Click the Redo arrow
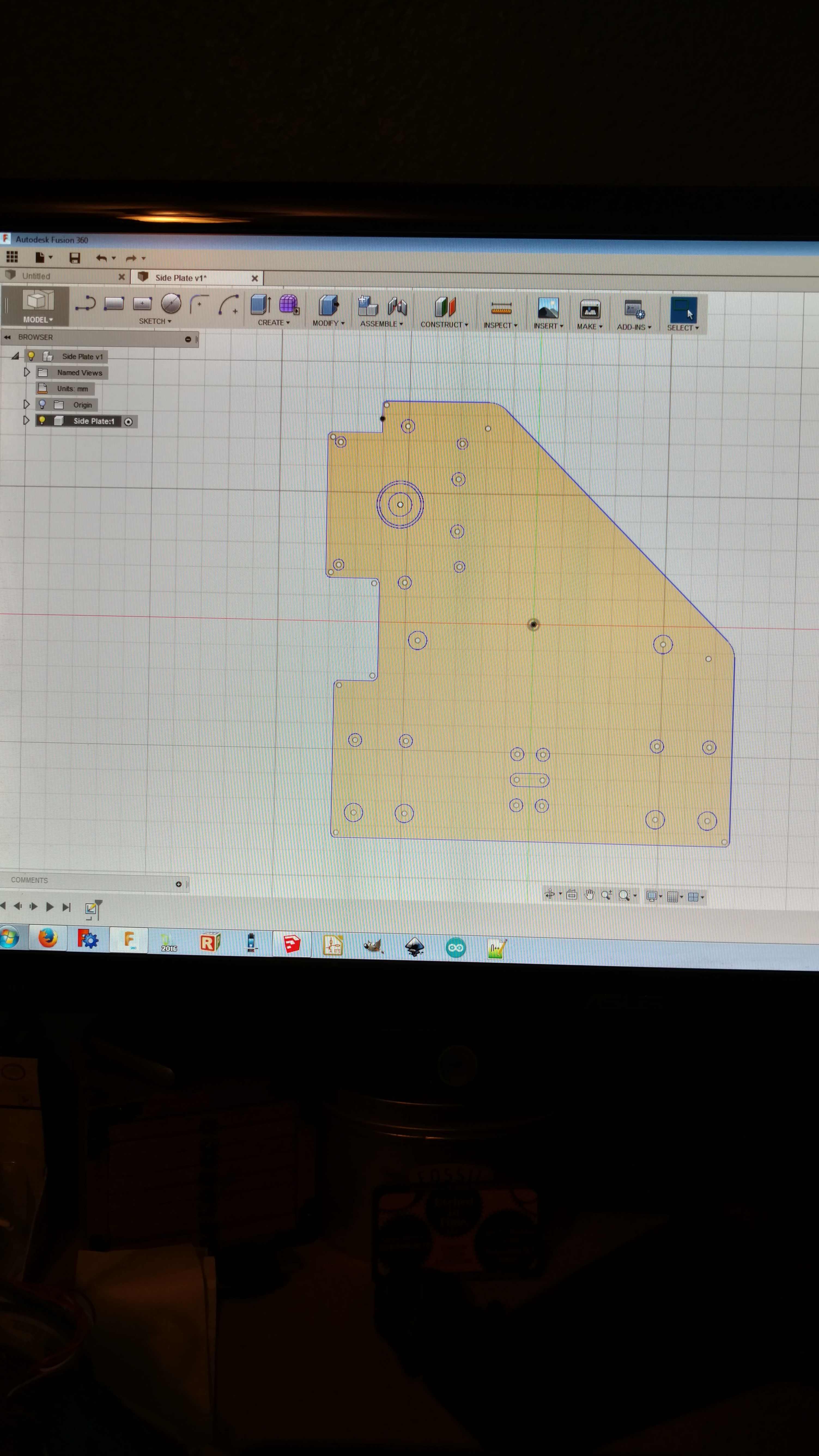The height and width of the screenshot is (1456, 819). [x=131, y=258]
